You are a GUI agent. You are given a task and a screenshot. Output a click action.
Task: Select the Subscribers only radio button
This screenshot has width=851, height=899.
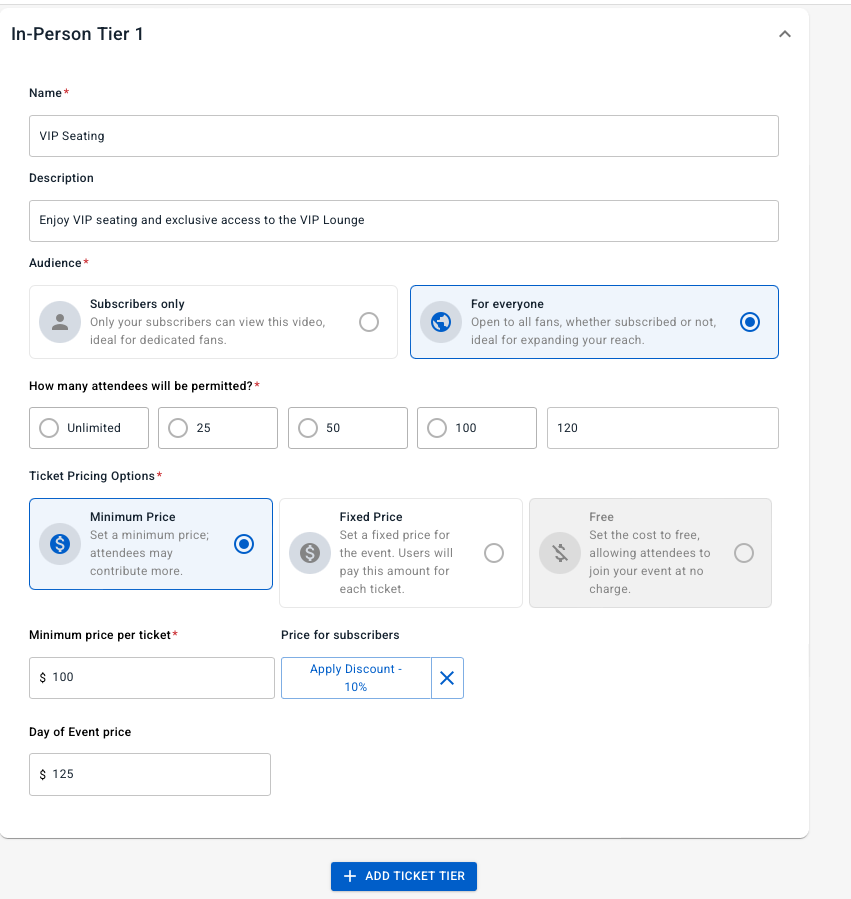369,322
